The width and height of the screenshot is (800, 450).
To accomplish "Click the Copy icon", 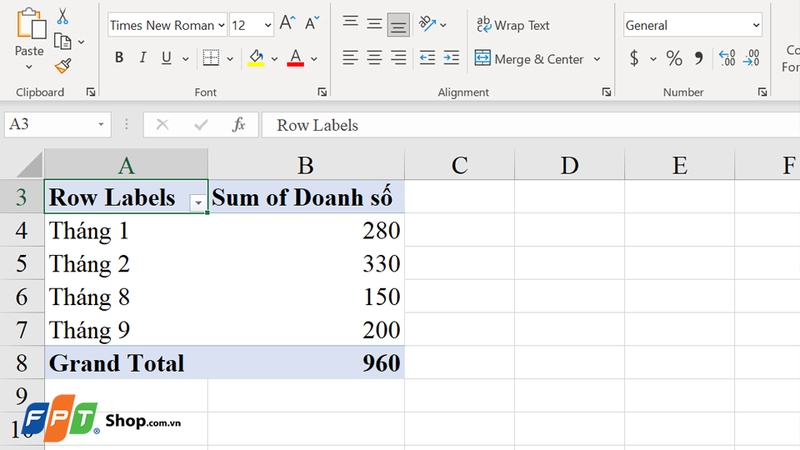I will [x=62, y=42].
